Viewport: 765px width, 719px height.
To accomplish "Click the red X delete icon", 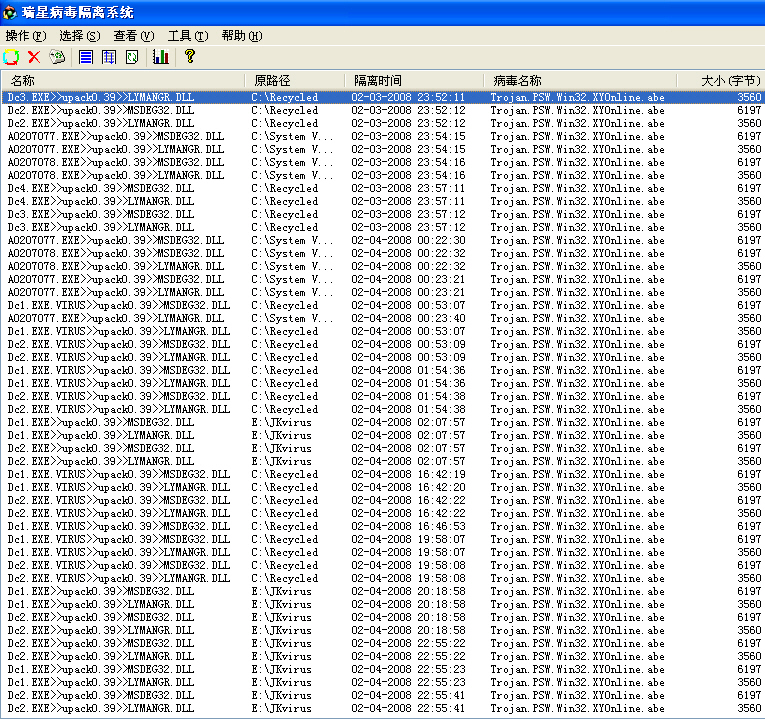I will point(34,57).
